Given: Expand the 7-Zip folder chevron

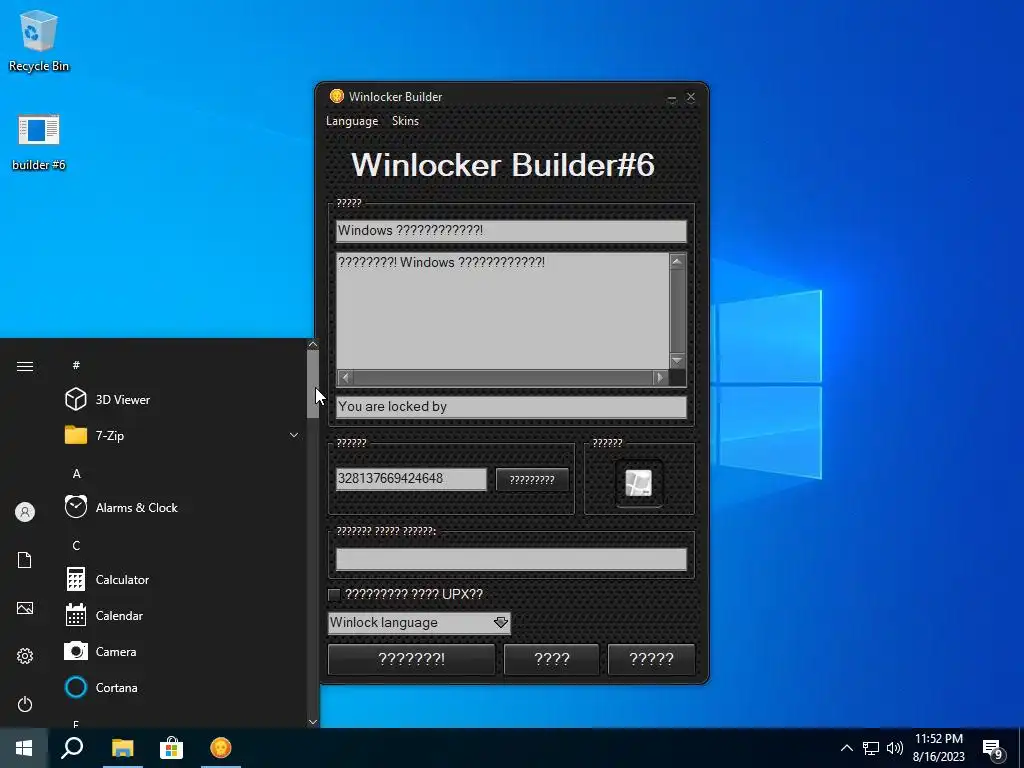Looking at the screenshot, I should click(x=294, y=435).
